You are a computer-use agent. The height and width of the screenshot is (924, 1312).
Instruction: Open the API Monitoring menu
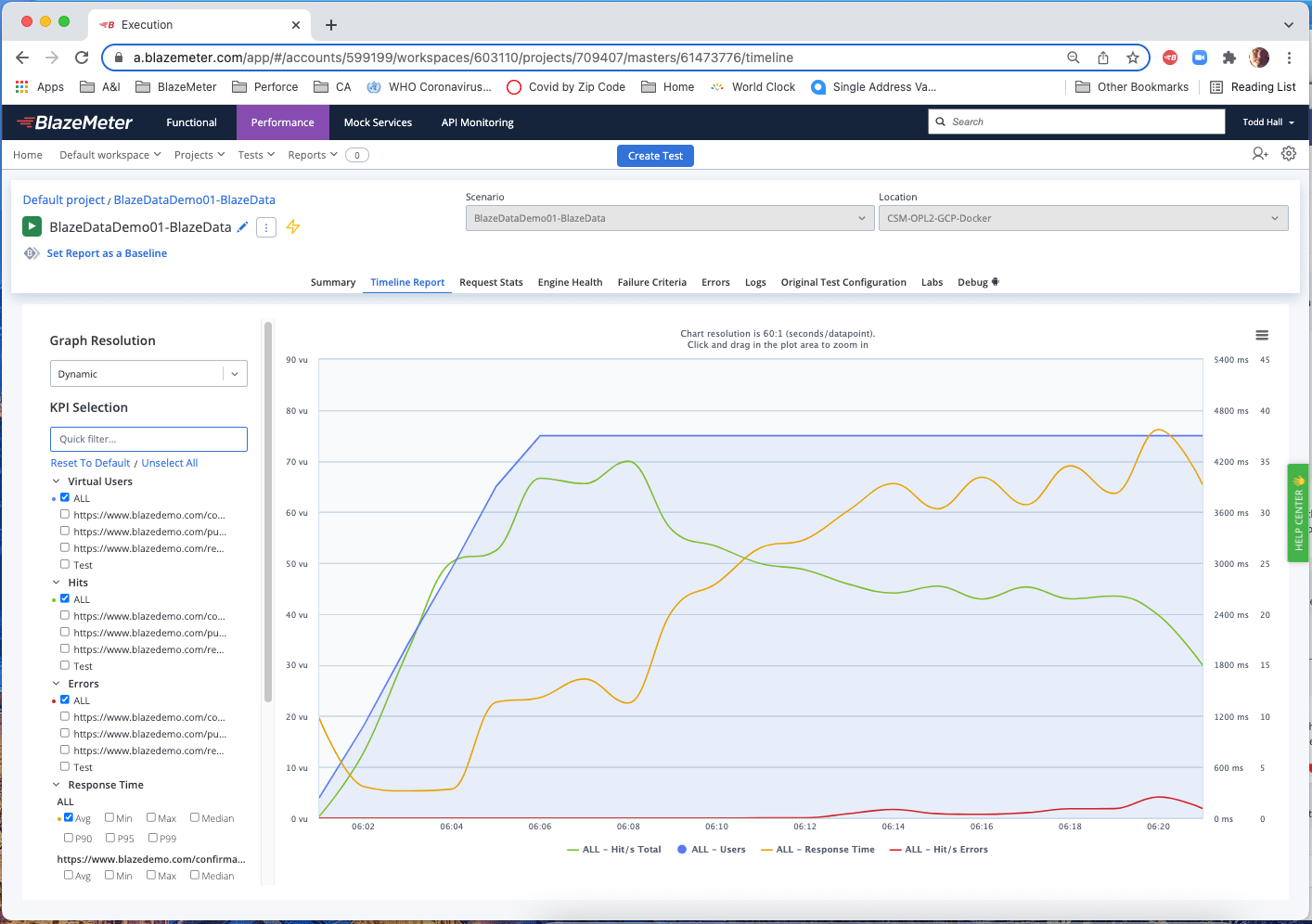pyautogui.click(x=477, y=122)
